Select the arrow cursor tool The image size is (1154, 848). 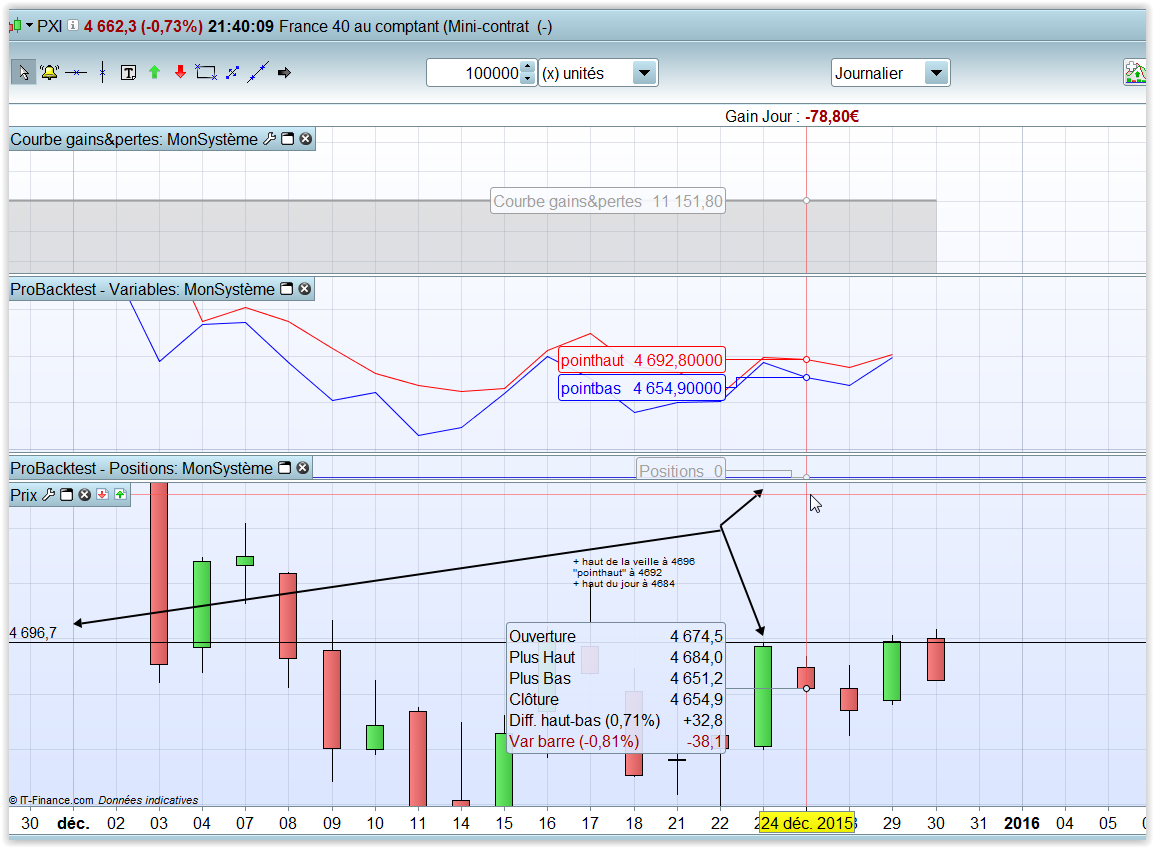24,72
